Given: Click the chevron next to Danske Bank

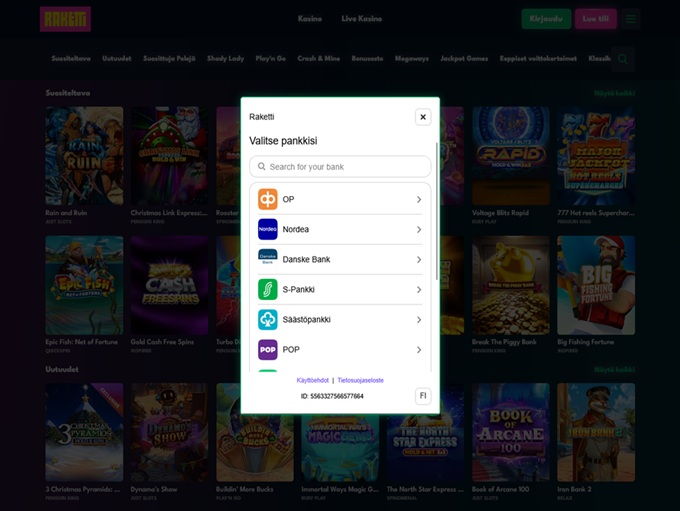Looking at the screenshot, I should click(x=418, y=259).
